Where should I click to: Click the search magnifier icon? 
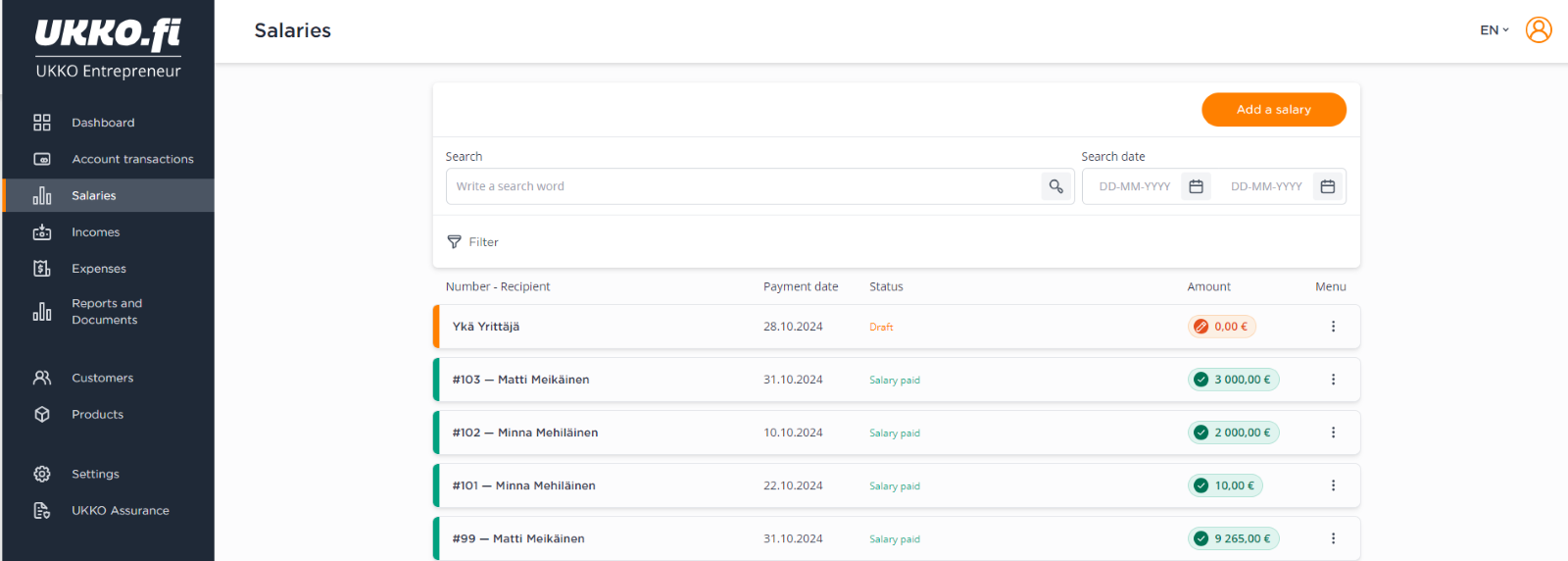tap(1055, 186)
